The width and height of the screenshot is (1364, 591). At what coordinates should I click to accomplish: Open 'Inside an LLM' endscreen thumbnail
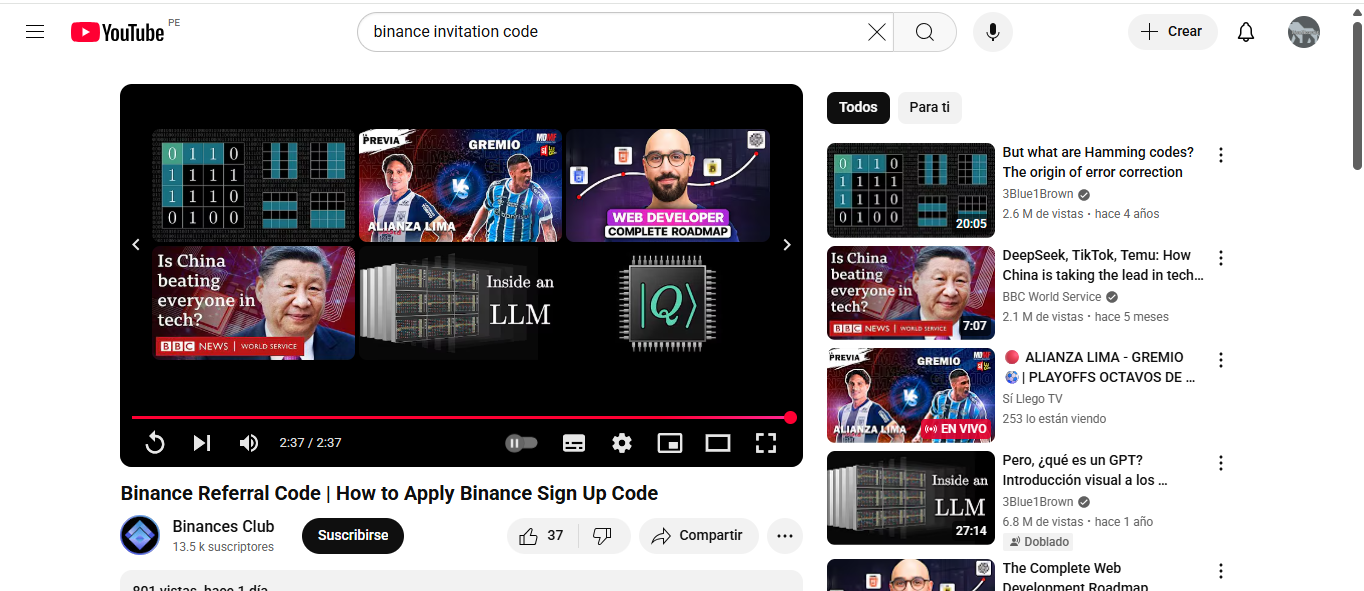point(460,303)
